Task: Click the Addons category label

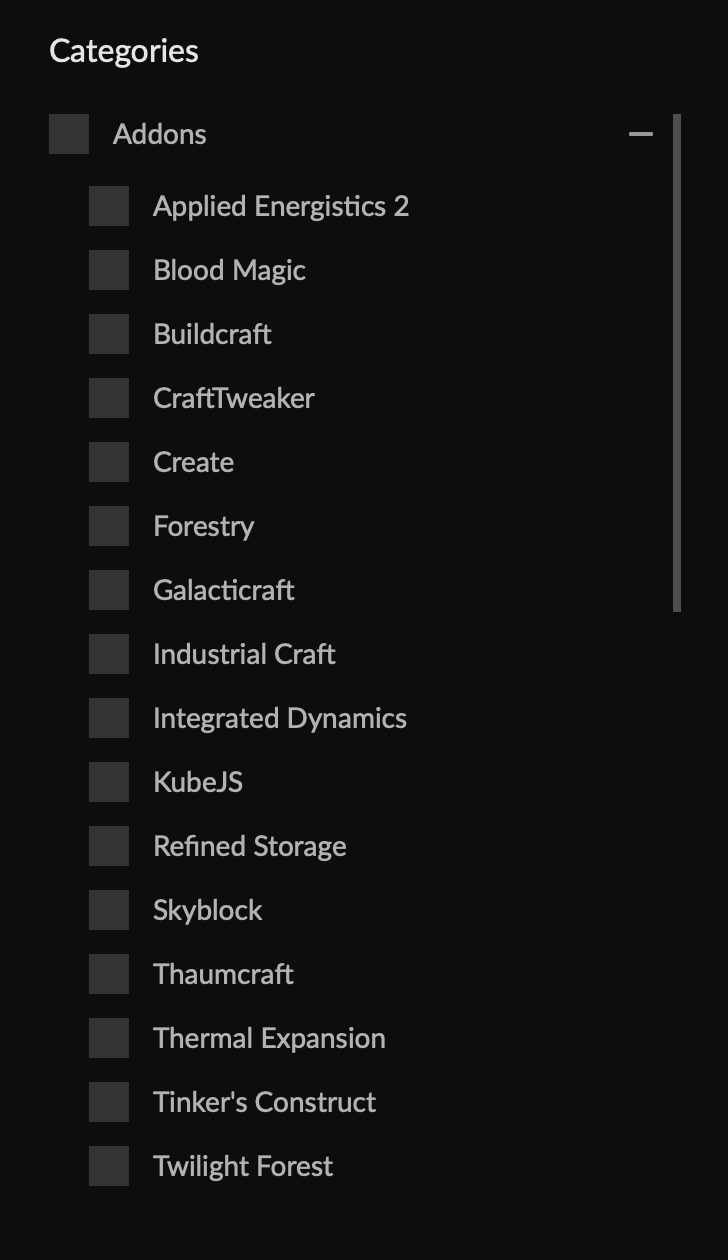Action: [x=159, y=134]
